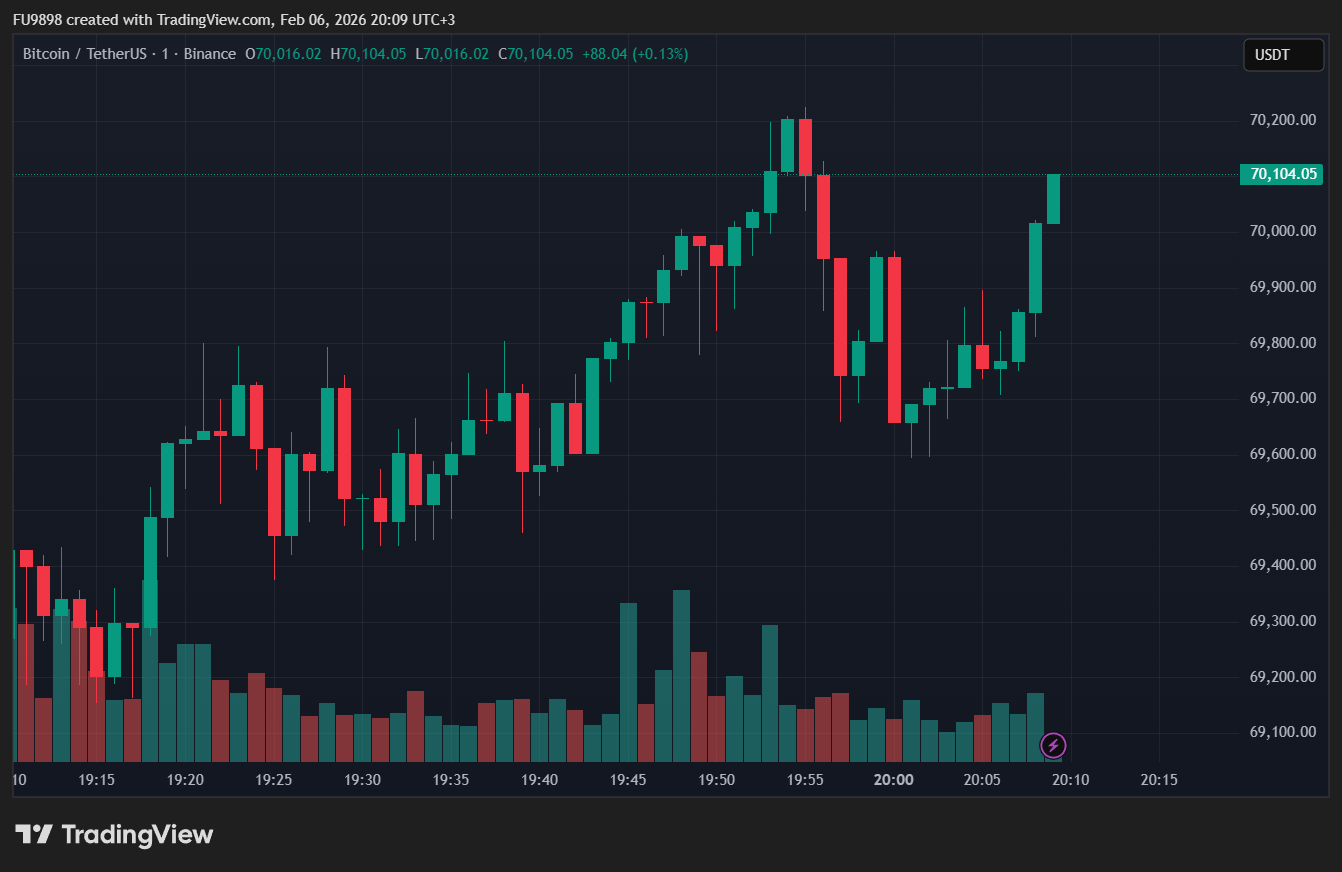
Task: Click the 19:15 time axis label
Action: tap(97, 780)
